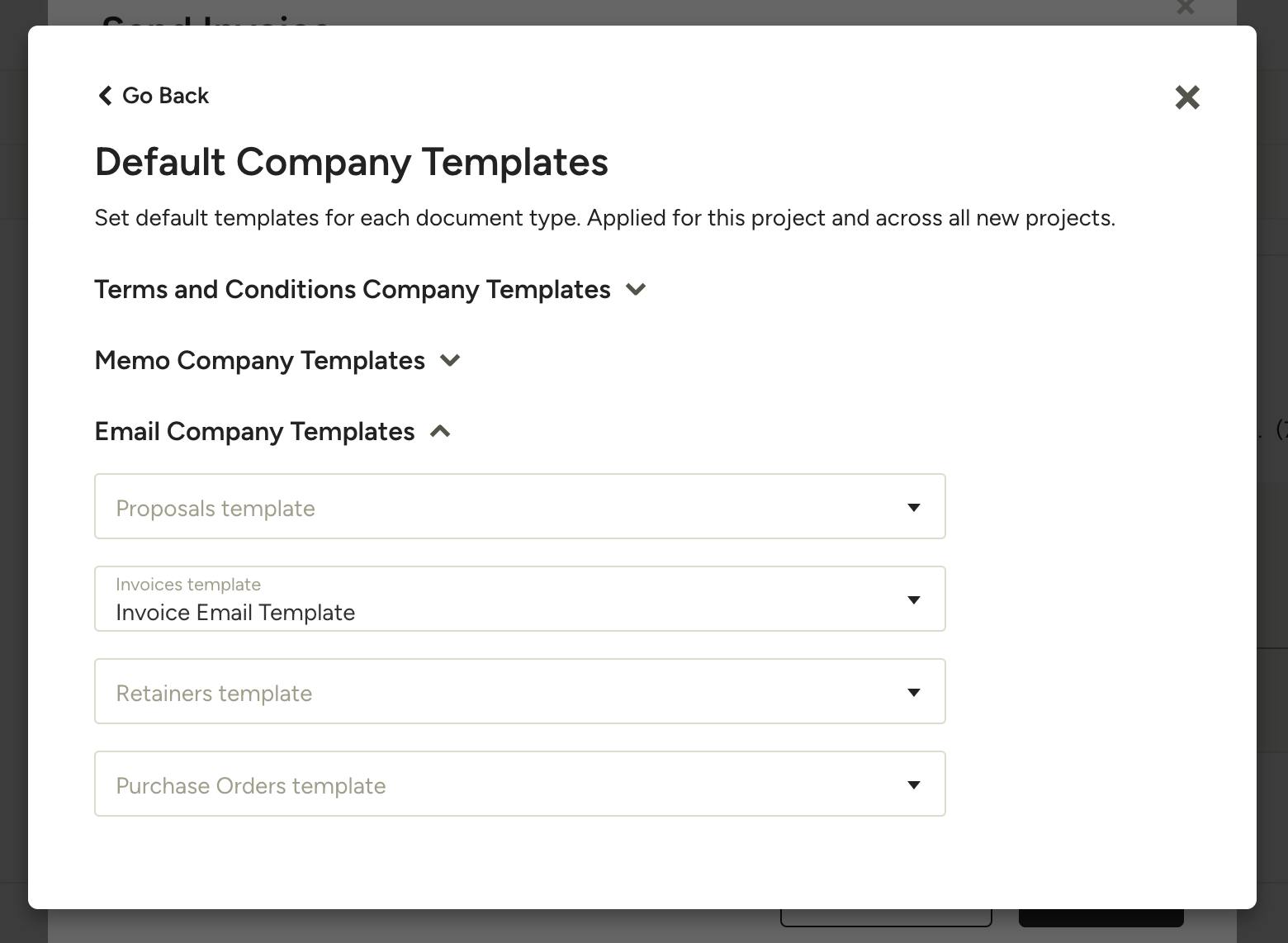Click the Invoices template dropdown arrow icon
This screenshot has height=943, width=1288.
(914, 599)
